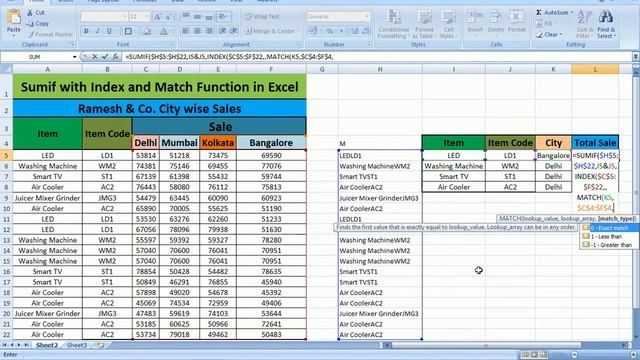Open the number format dropdown
This screenshot has height=360, width=640.
[367, 17]
